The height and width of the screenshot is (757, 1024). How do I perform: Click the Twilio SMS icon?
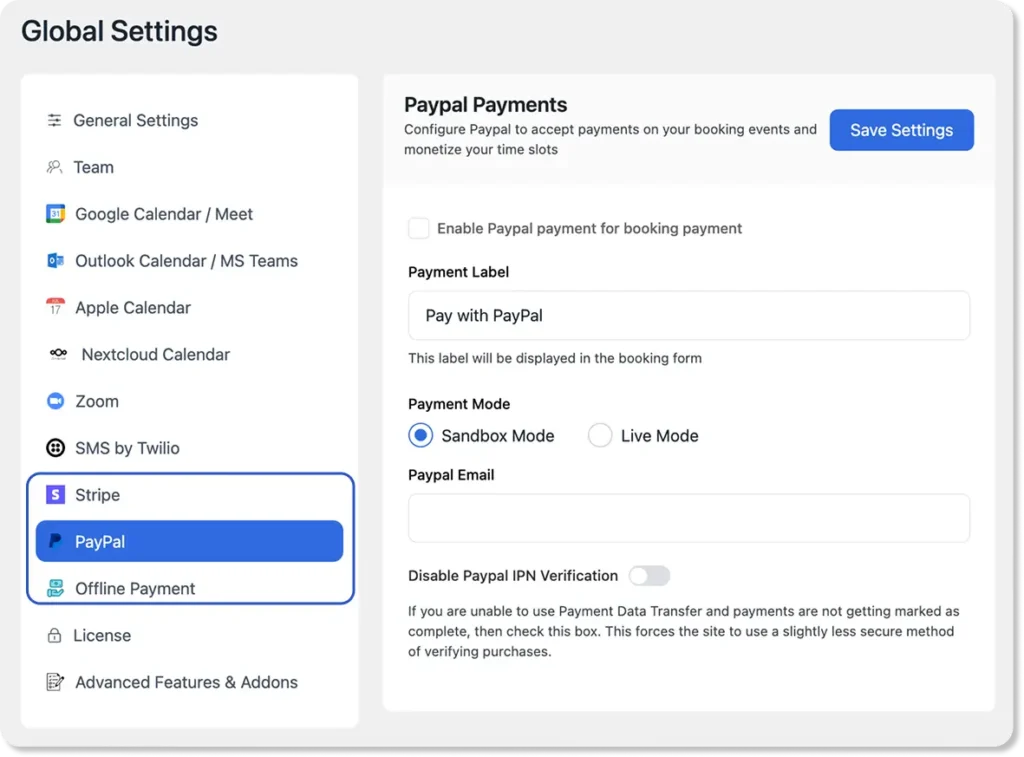(x=56, y=448)
